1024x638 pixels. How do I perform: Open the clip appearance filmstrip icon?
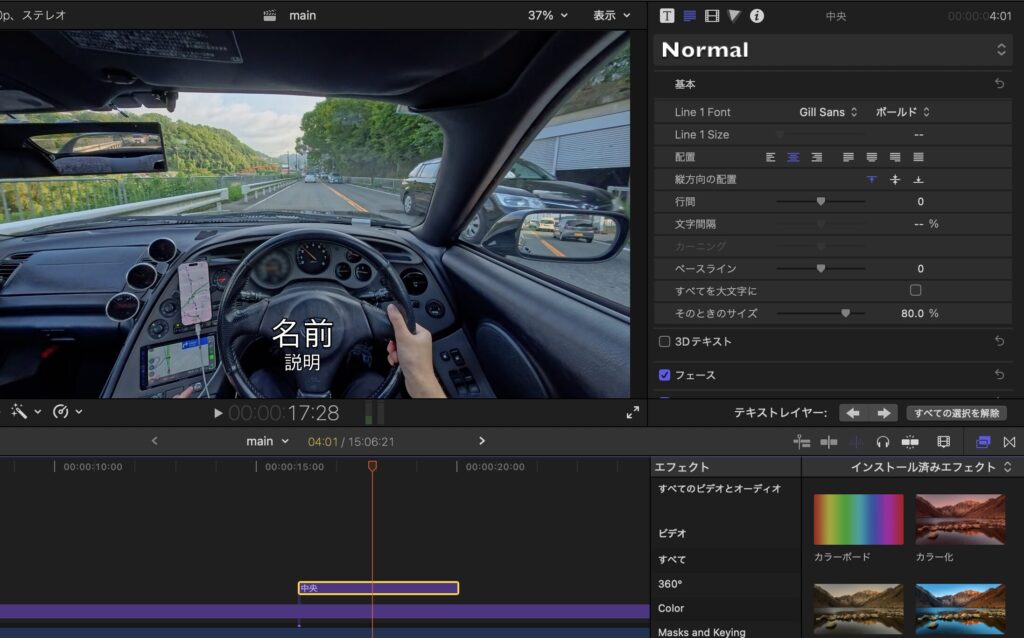[943, 441]
